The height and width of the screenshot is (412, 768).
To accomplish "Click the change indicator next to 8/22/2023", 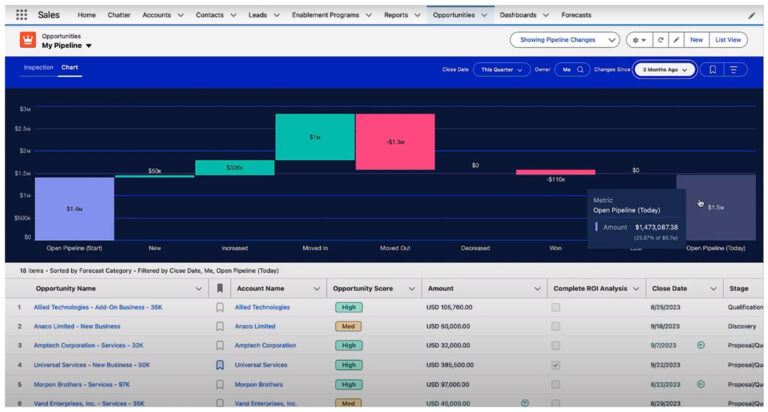I will pyautogui.click(x=701, y=385).
